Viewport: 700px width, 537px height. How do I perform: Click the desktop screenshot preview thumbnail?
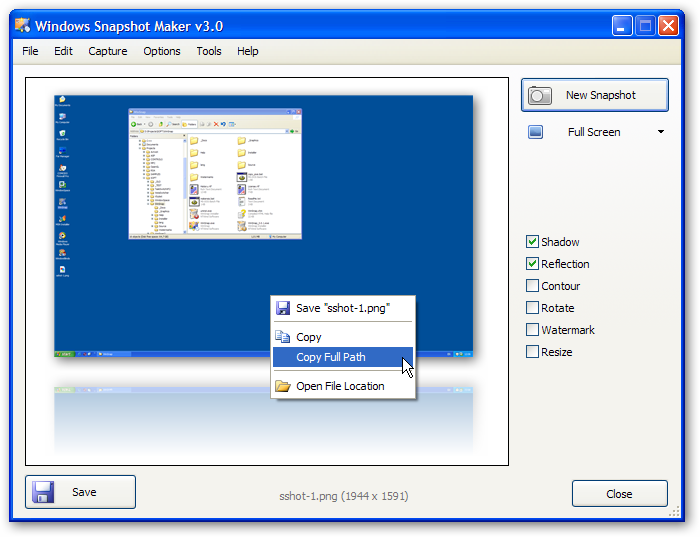(x=263, y=226)
